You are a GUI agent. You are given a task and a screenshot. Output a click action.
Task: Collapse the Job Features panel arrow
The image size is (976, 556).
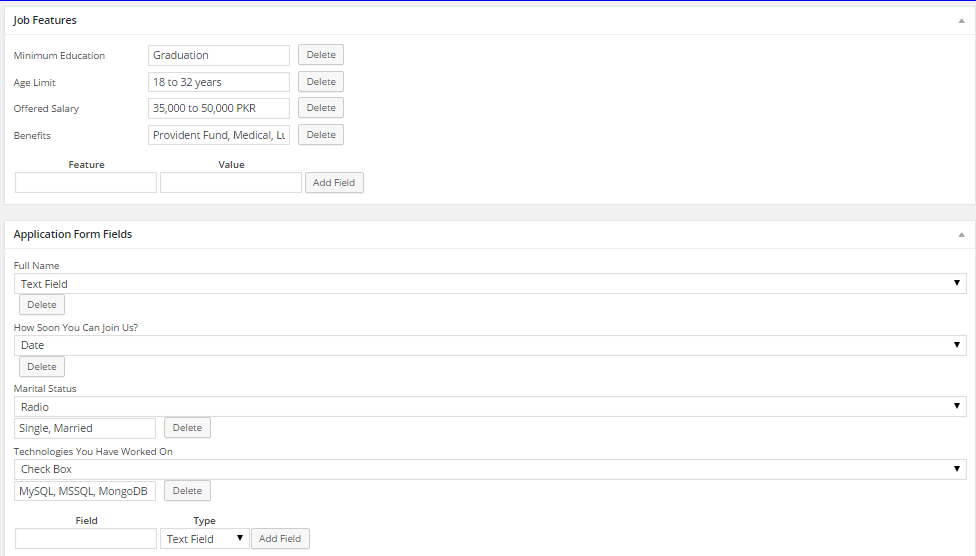click(x=961, y=21)
